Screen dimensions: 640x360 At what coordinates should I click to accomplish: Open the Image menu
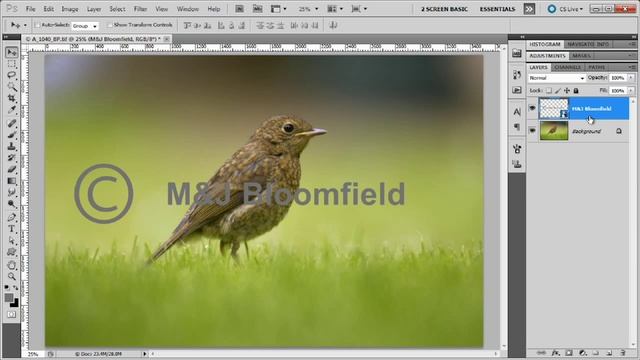(70, 9)
